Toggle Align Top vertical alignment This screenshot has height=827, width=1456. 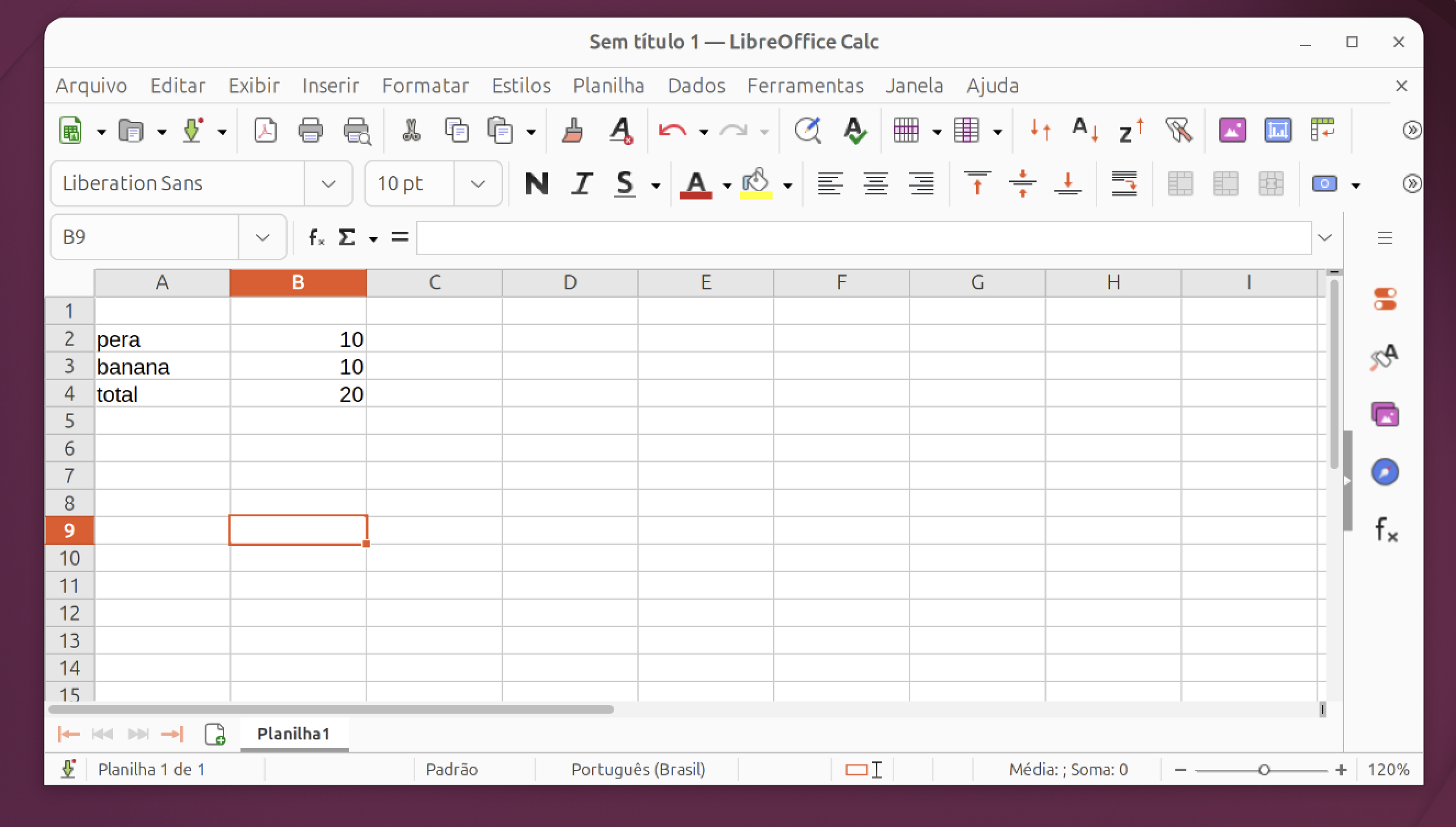[977, 183]
